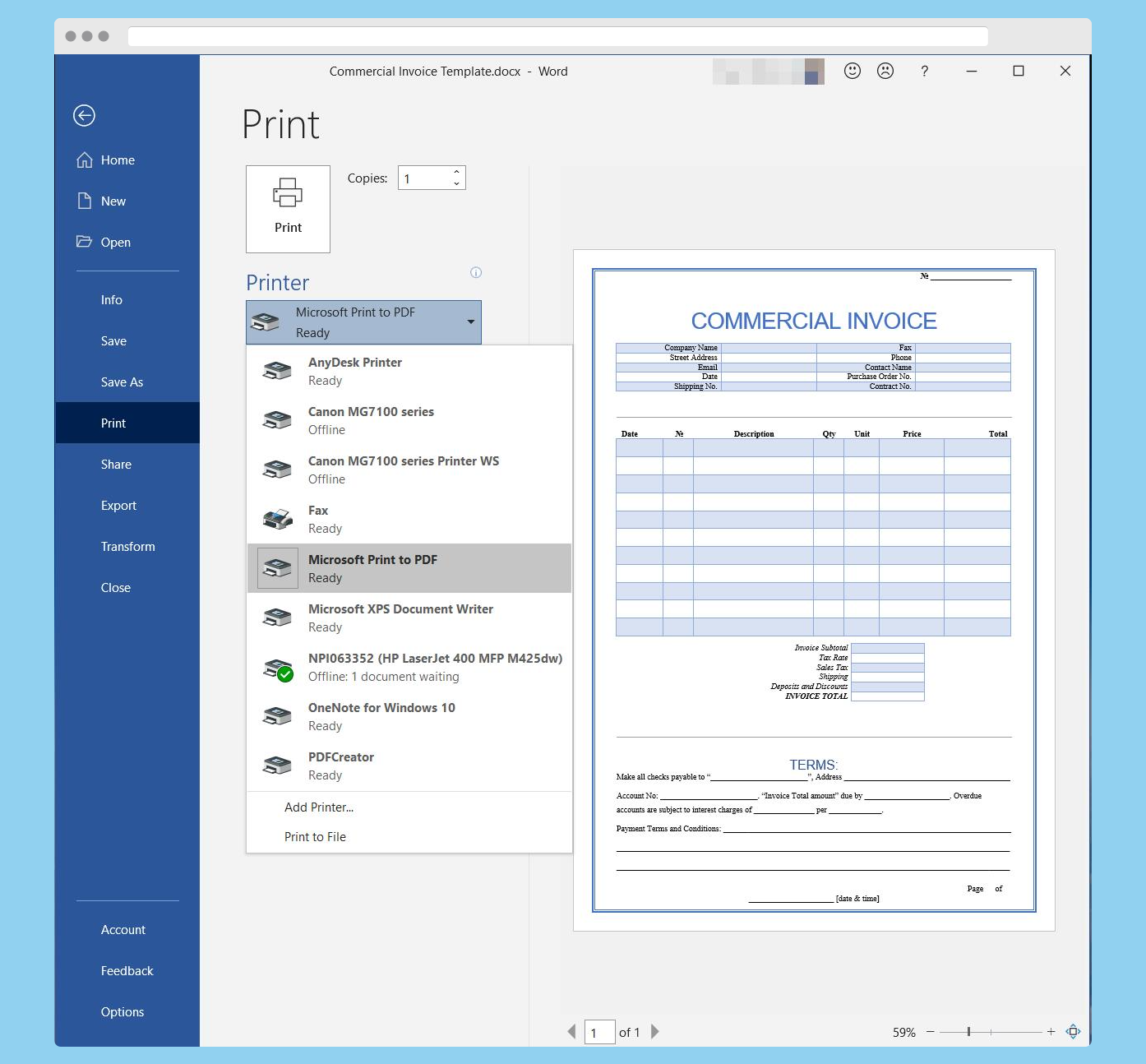Open Word Help via the question mark icon
Screen dimensions: 1146x1064
[924, 72]
